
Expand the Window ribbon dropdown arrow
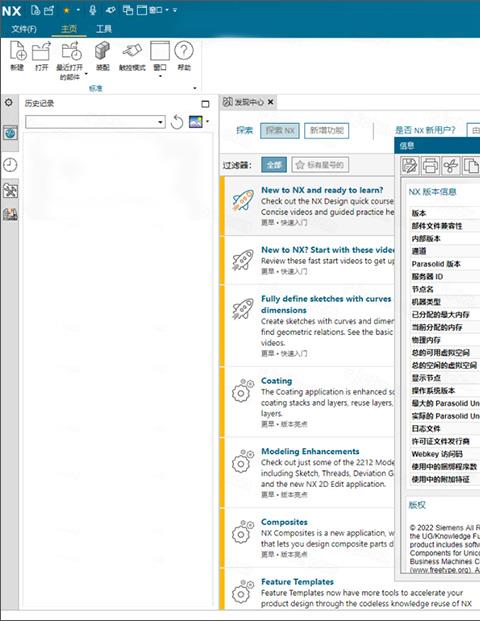(x=160, y=76)
